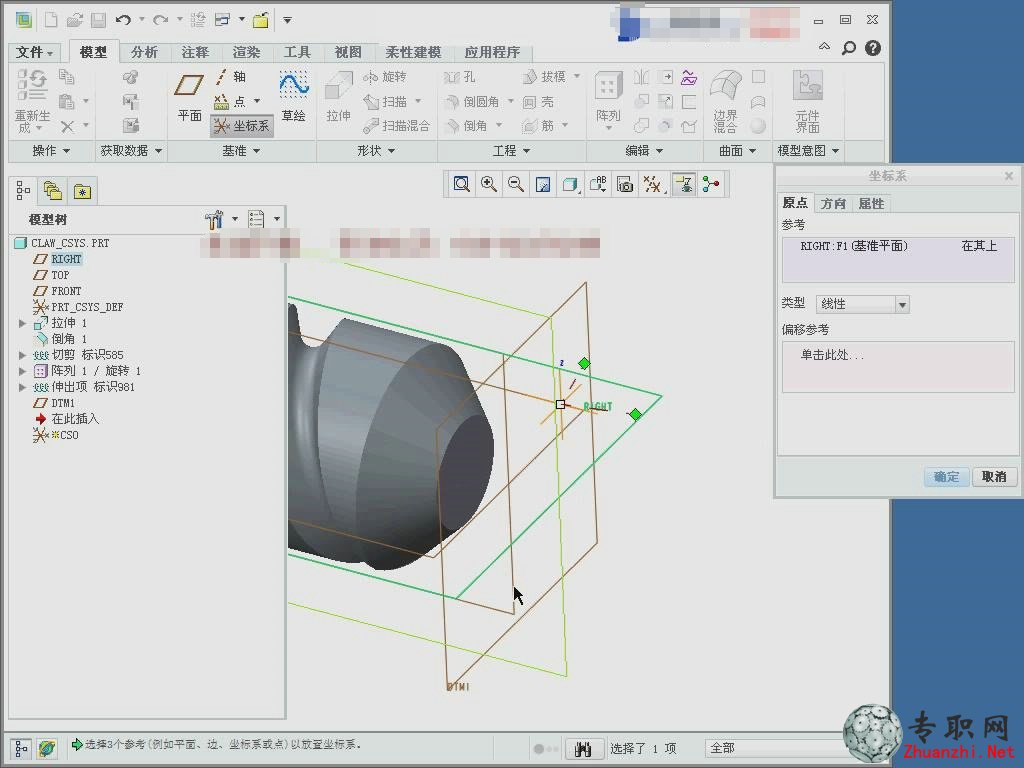Select the 边界混合 (Boundary Blend) tool
This screenshot has width=1024, height=768.
click(x=726, y=101)
